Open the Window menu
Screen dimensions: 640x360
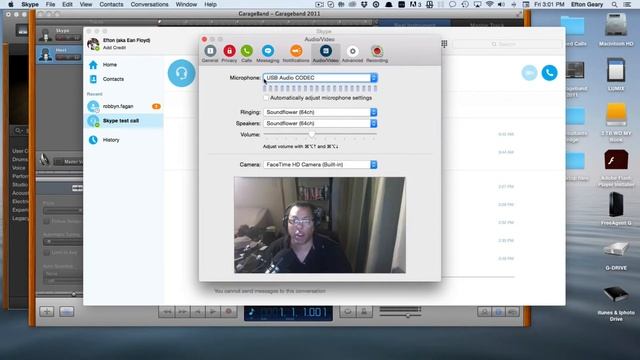tap(186, 4)
